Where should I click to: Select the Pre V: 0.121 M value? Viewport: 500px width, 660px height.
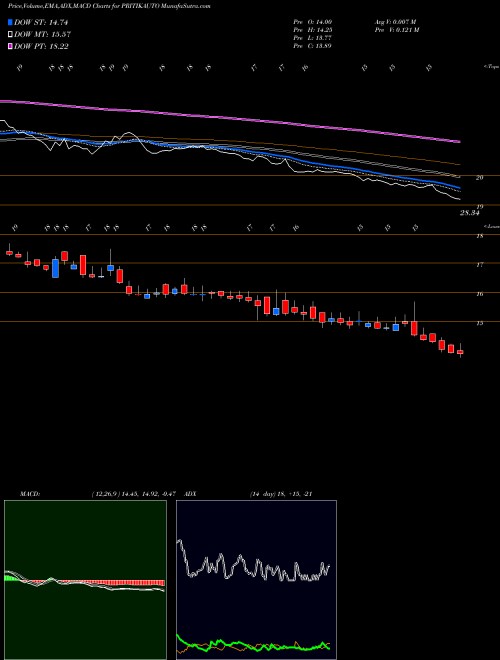click(x=398, y=30)
